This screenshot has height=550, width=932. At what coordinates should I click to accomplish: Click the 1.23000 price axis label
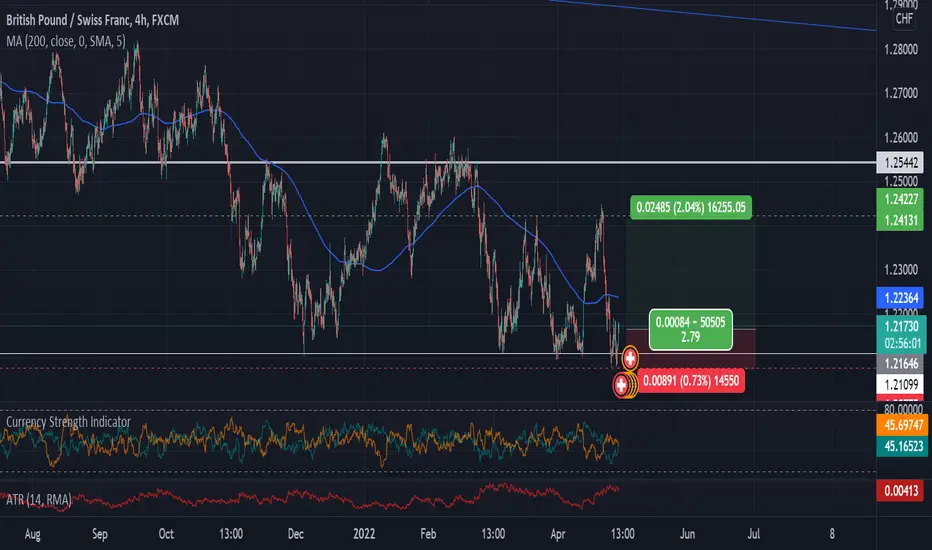point(901,269)
